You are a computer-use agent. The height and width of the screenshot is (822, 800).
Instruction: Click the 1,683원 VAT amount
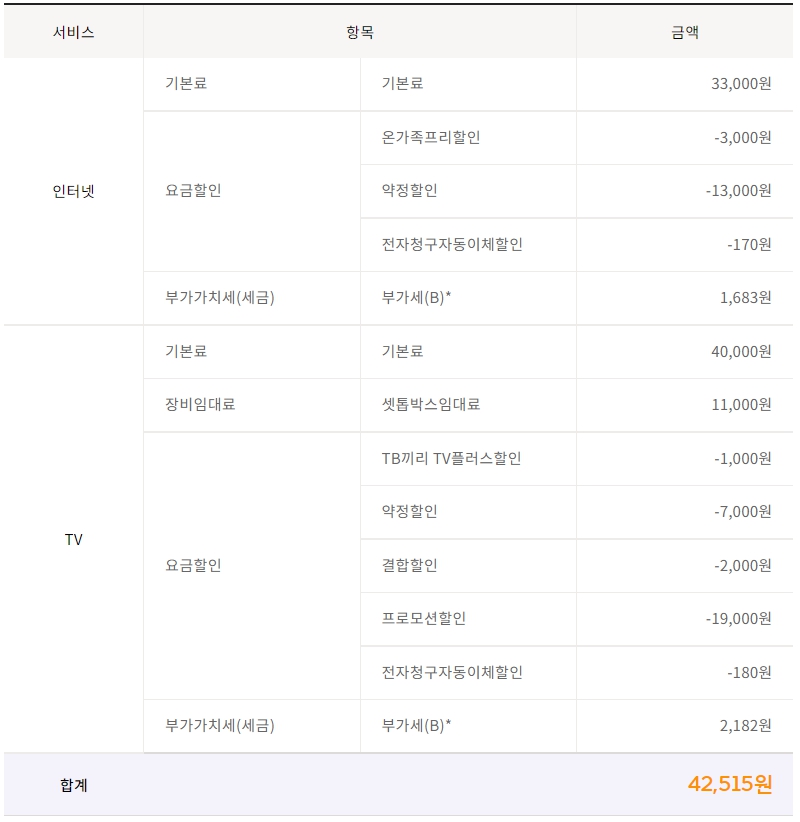[745, 298]
